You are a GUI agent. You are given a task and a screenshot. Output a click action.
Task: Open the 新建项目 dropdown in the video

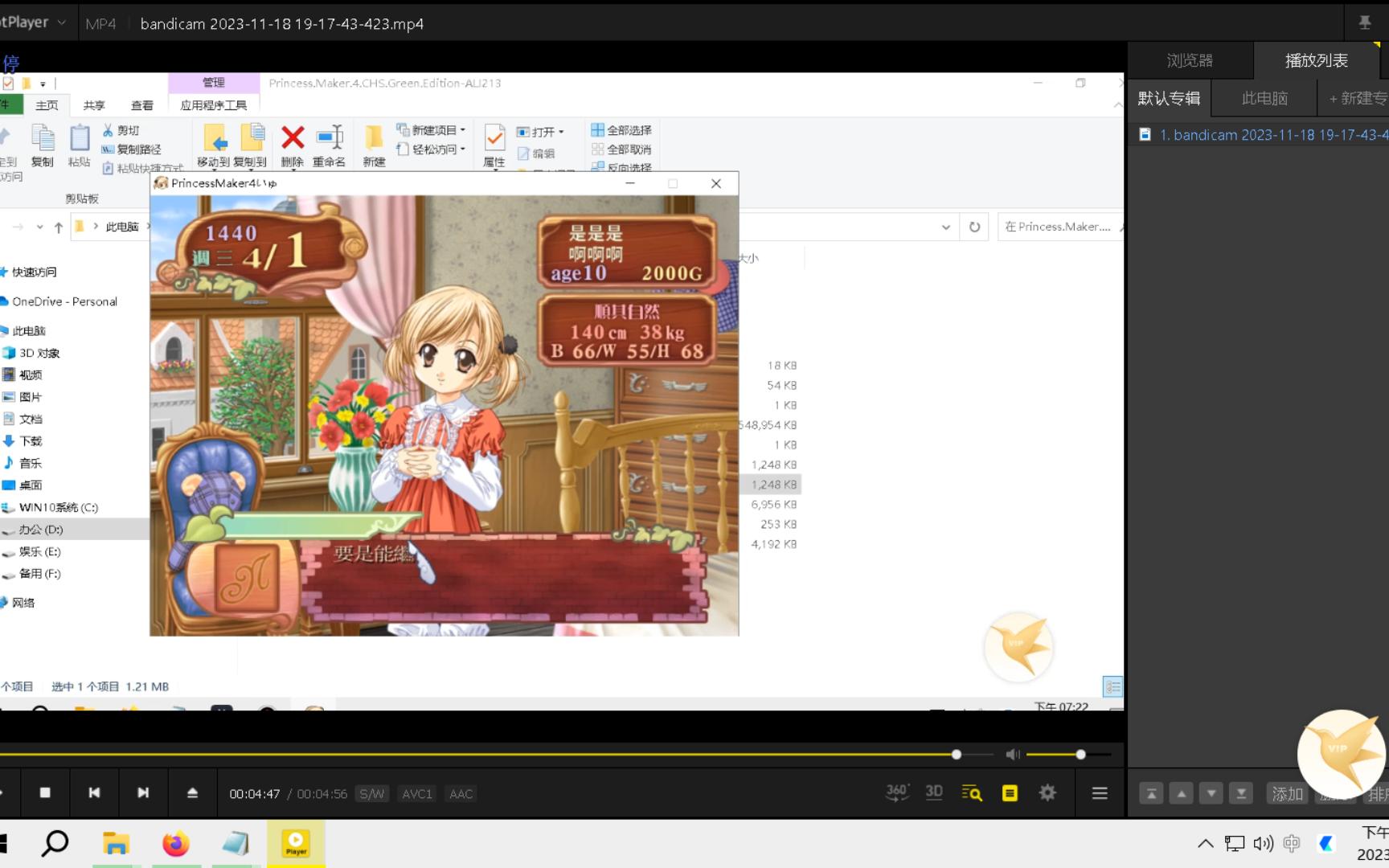431,130
